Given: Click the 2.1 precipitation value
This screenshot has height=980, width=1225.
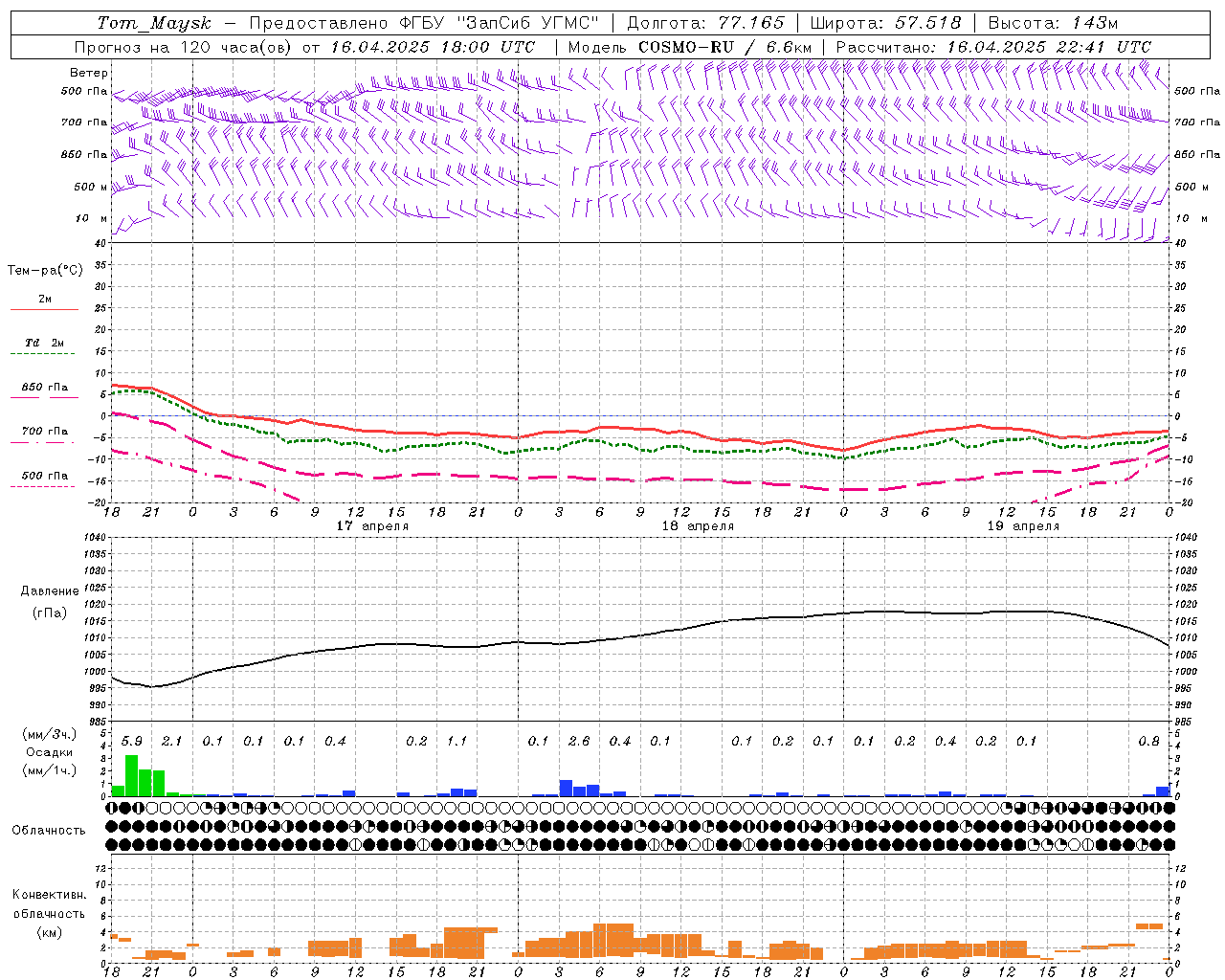Looking at the screenshot, I should tap(172, 741).
